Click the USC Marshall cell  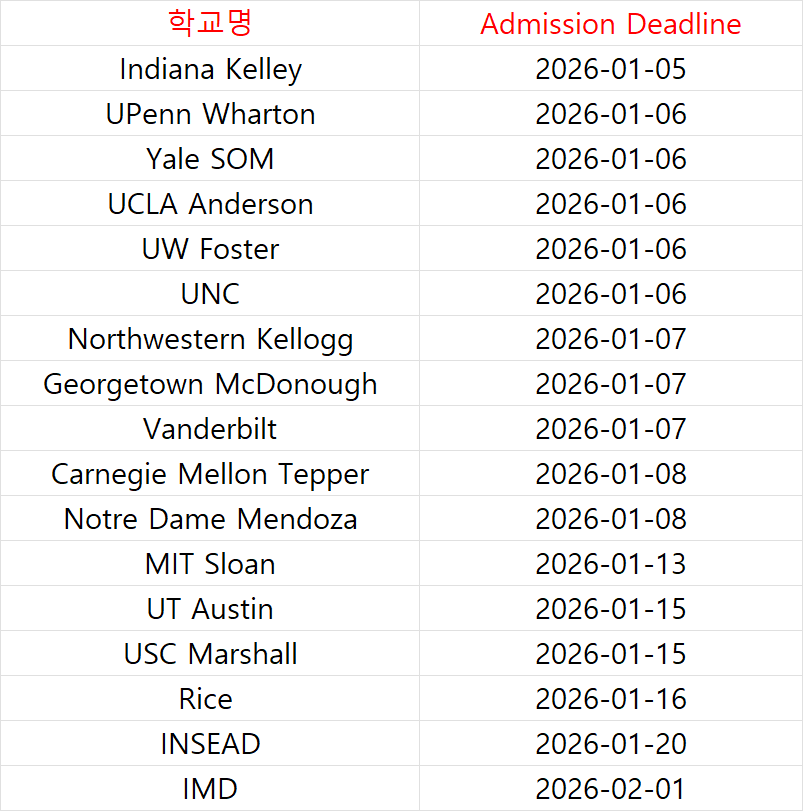point(210,653)
